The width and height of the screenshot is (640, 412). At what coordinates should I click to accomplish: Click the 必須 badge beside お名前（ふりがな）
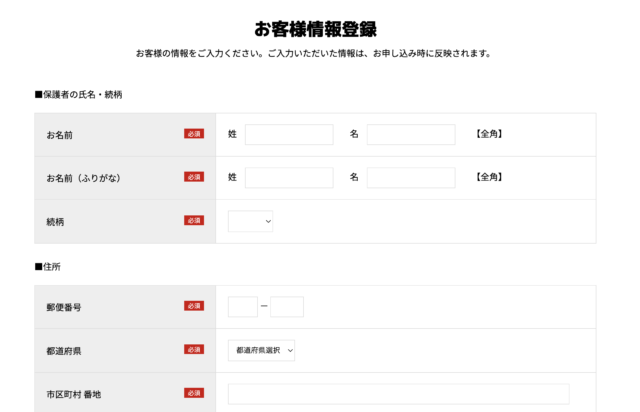click(x=194, y=177)
